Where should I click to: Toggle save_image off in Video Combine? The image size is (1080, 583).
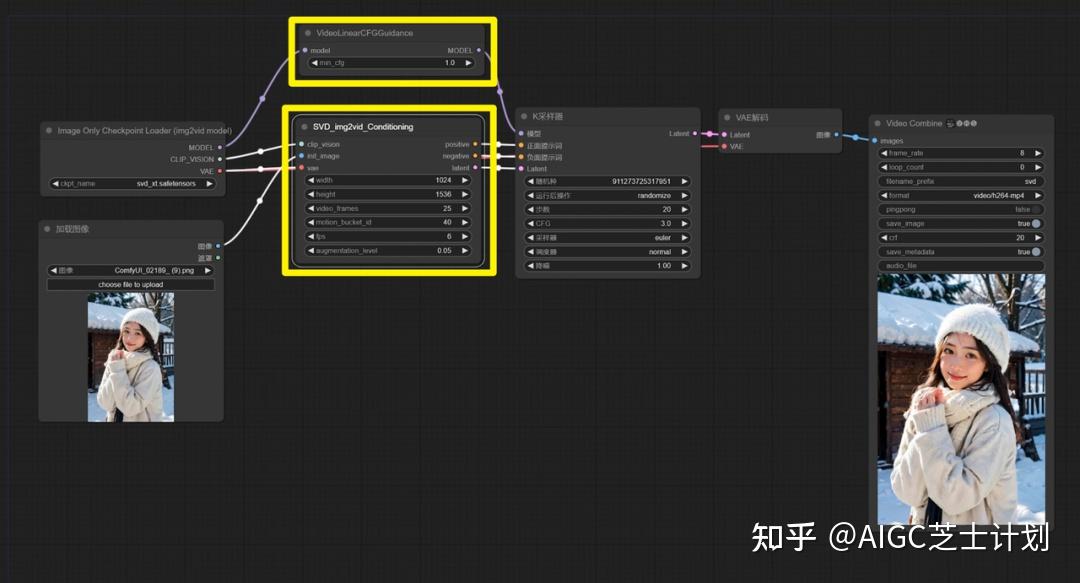coord(1036,223)
